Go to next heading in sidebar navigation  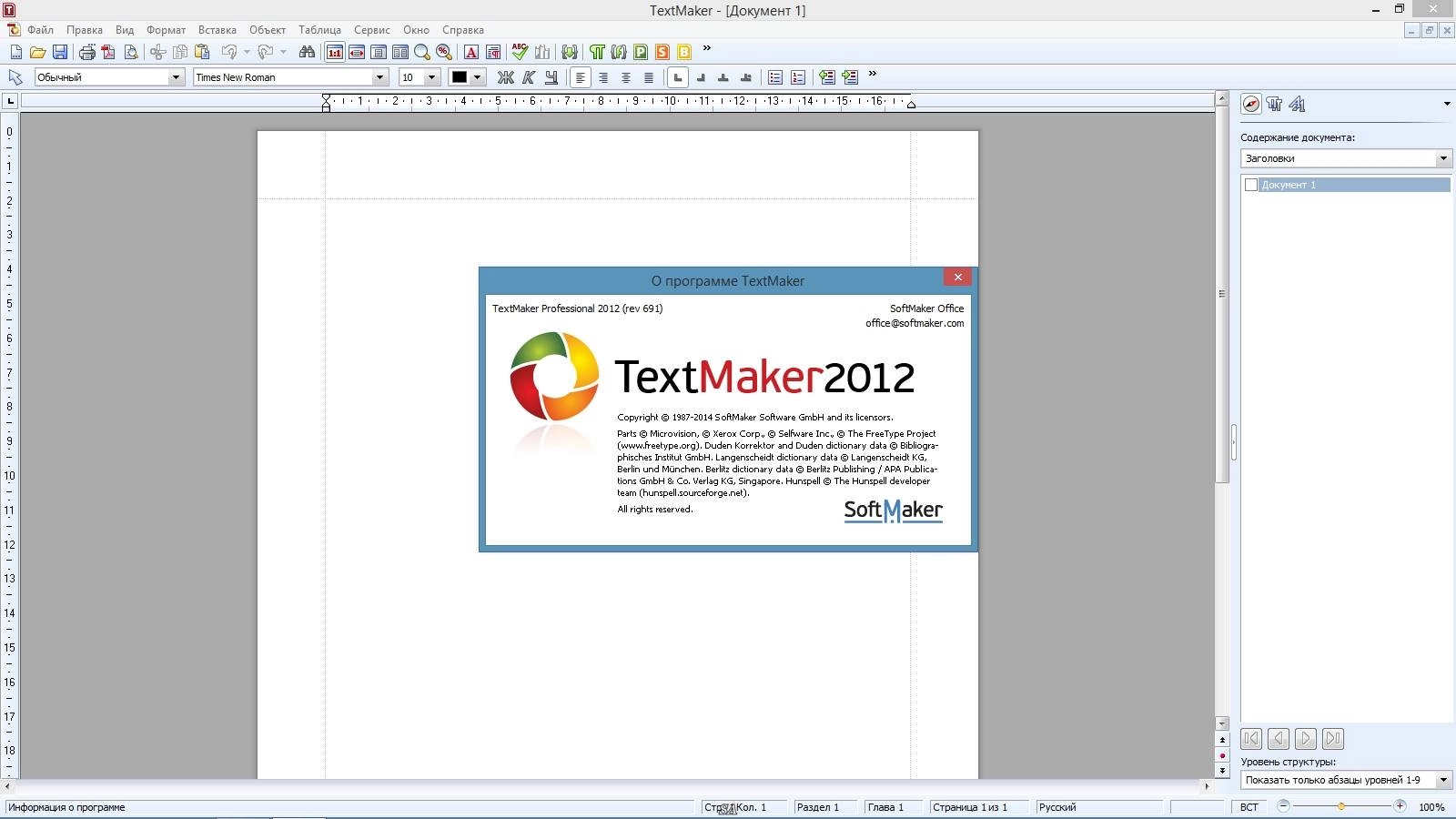[1306, 739]
